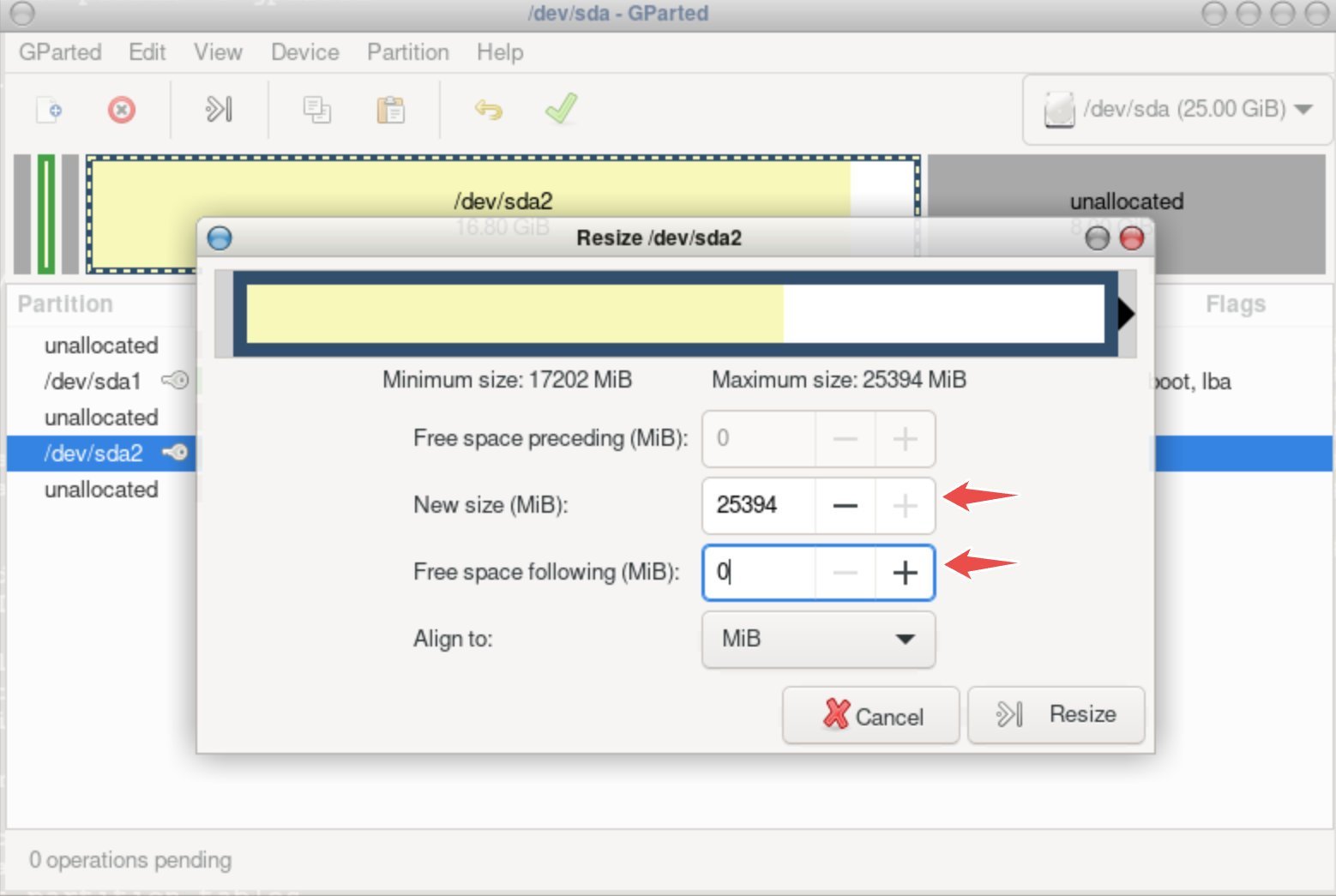The height and width of the screenshot is (896, 1336).
Task: Click the Copy partition toolbar icon
Action: click(x=316, y=110)
